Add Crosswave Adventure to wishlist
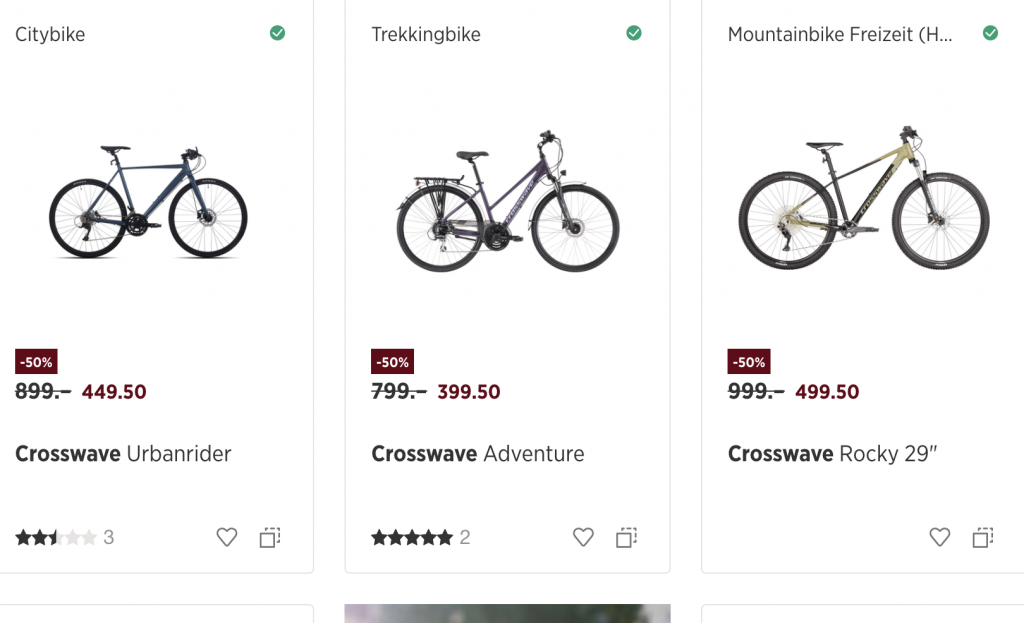 click(583, 537)
